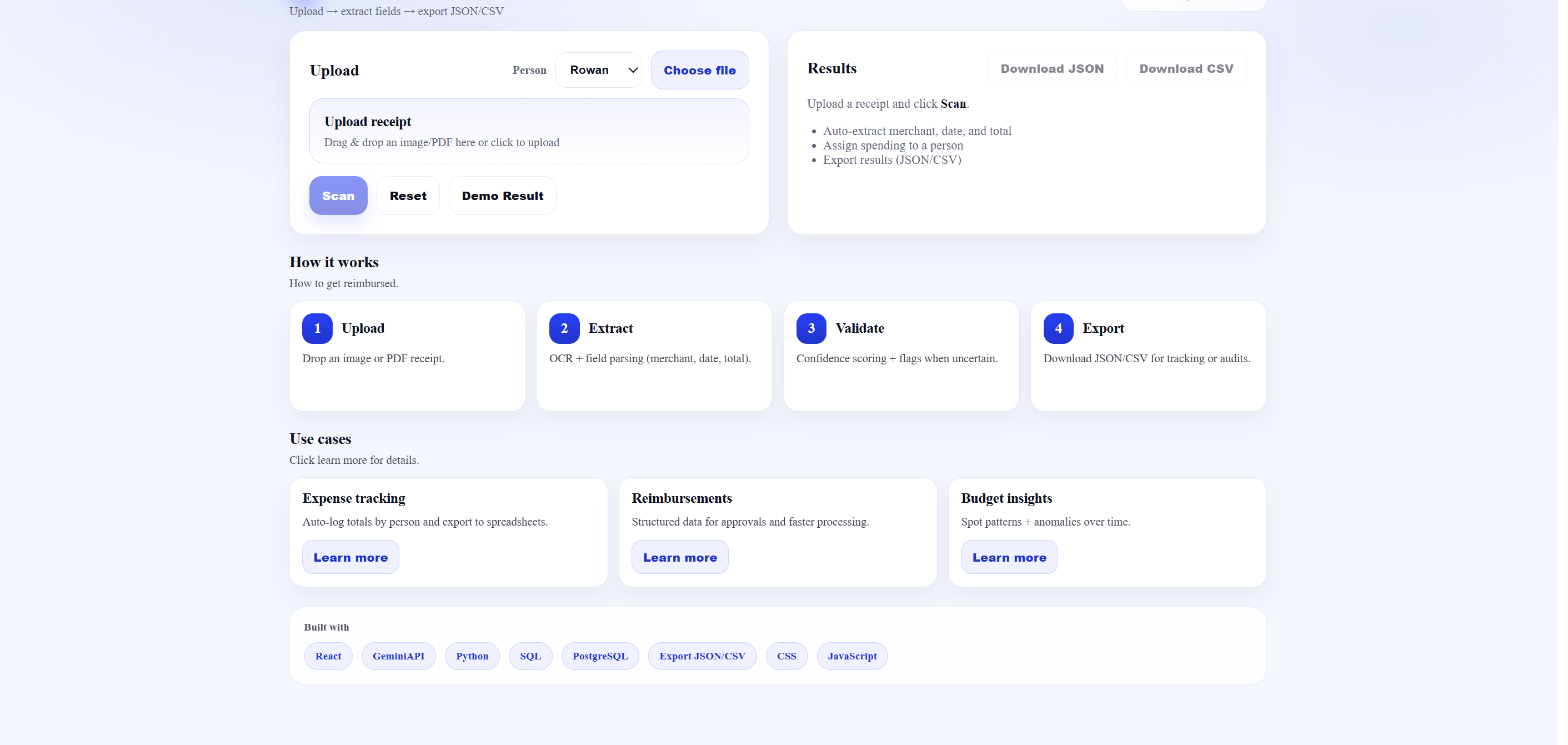Click the Upload receipt drop zone

[528, 131]
